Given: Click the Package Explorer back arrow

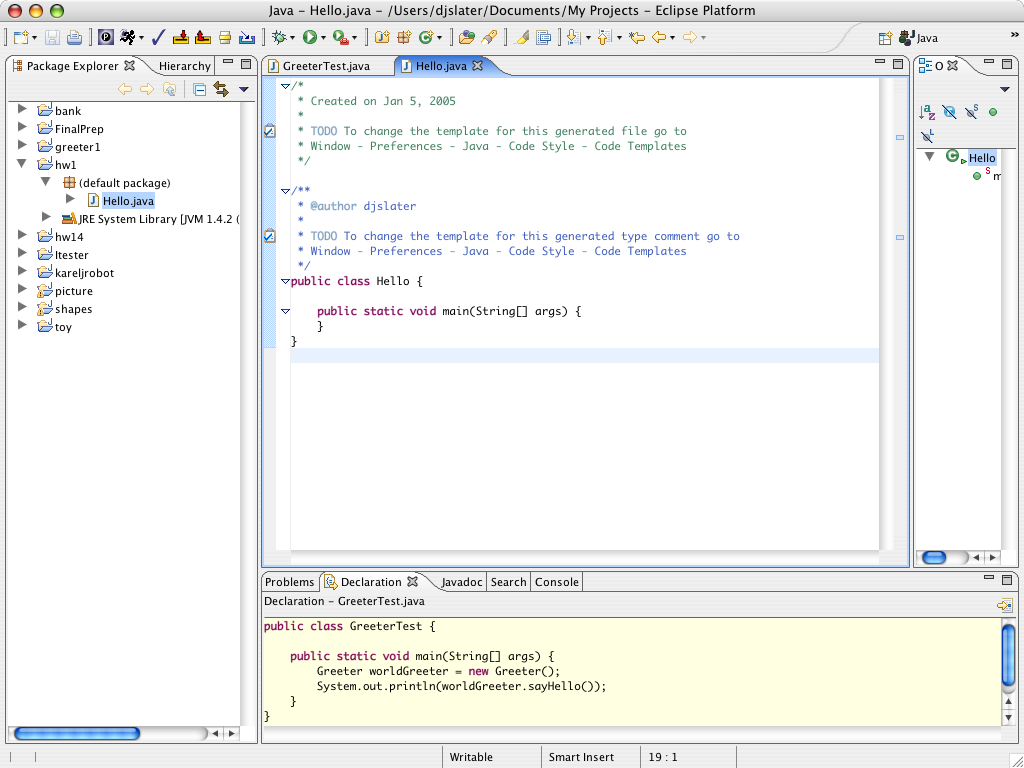Looking at the screenshot, I should coord(125,89).
